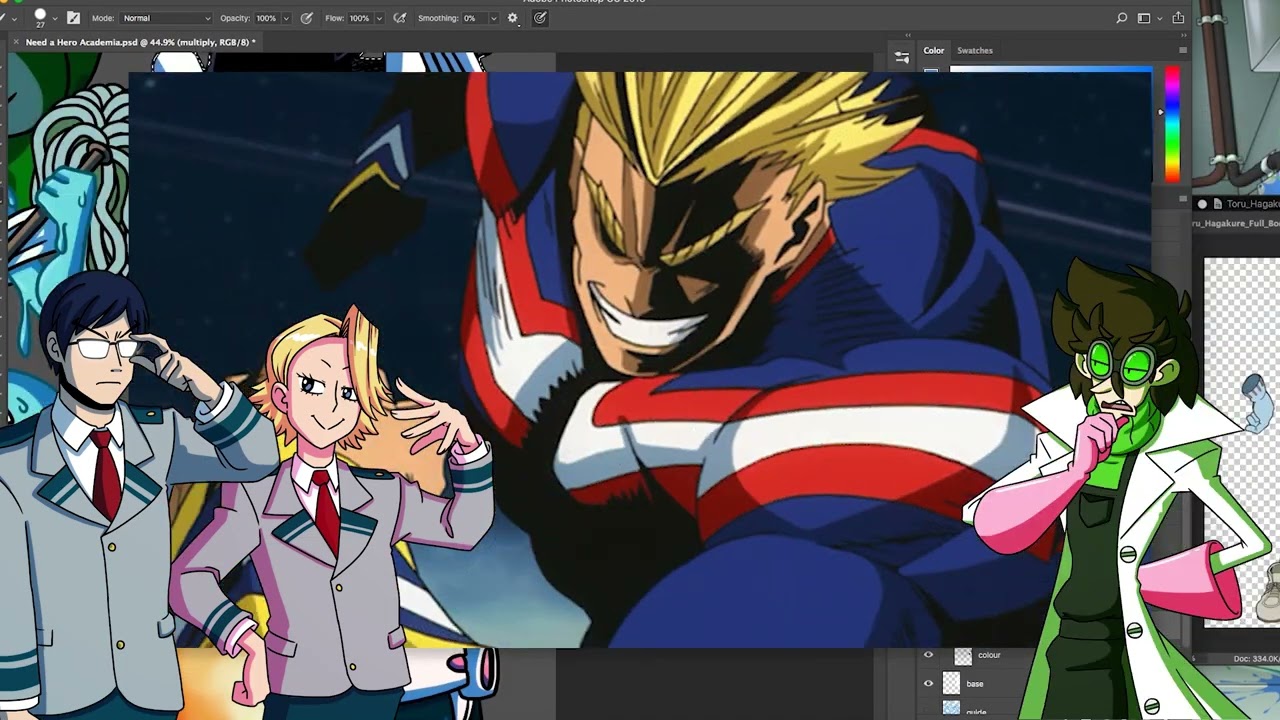The width and height of the screenshot is (1280, 720).
Task: Switch to the Swatches panel tab
Action: 975,50
